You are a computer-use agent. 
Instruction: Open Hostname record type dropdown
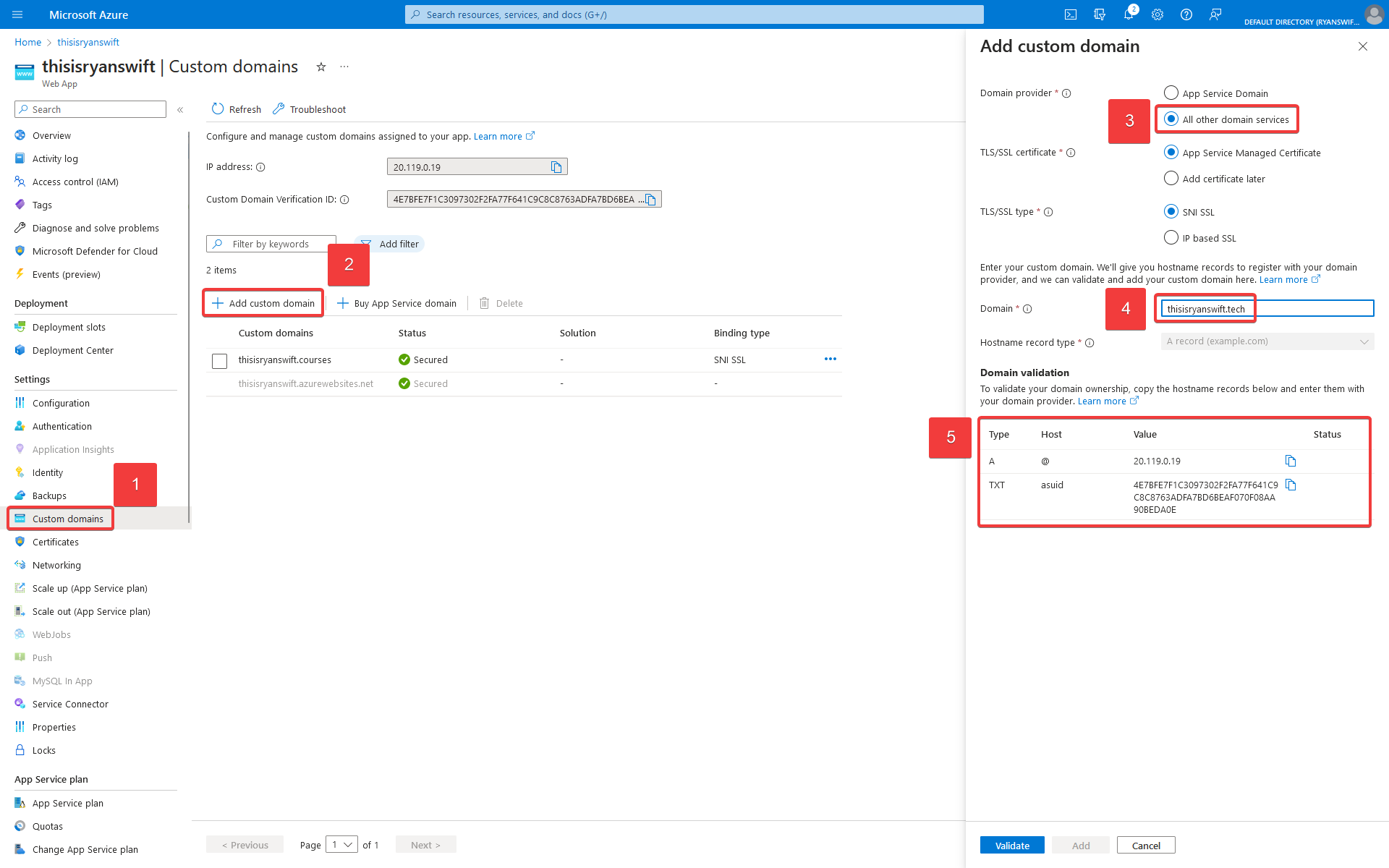(1267, 341)
